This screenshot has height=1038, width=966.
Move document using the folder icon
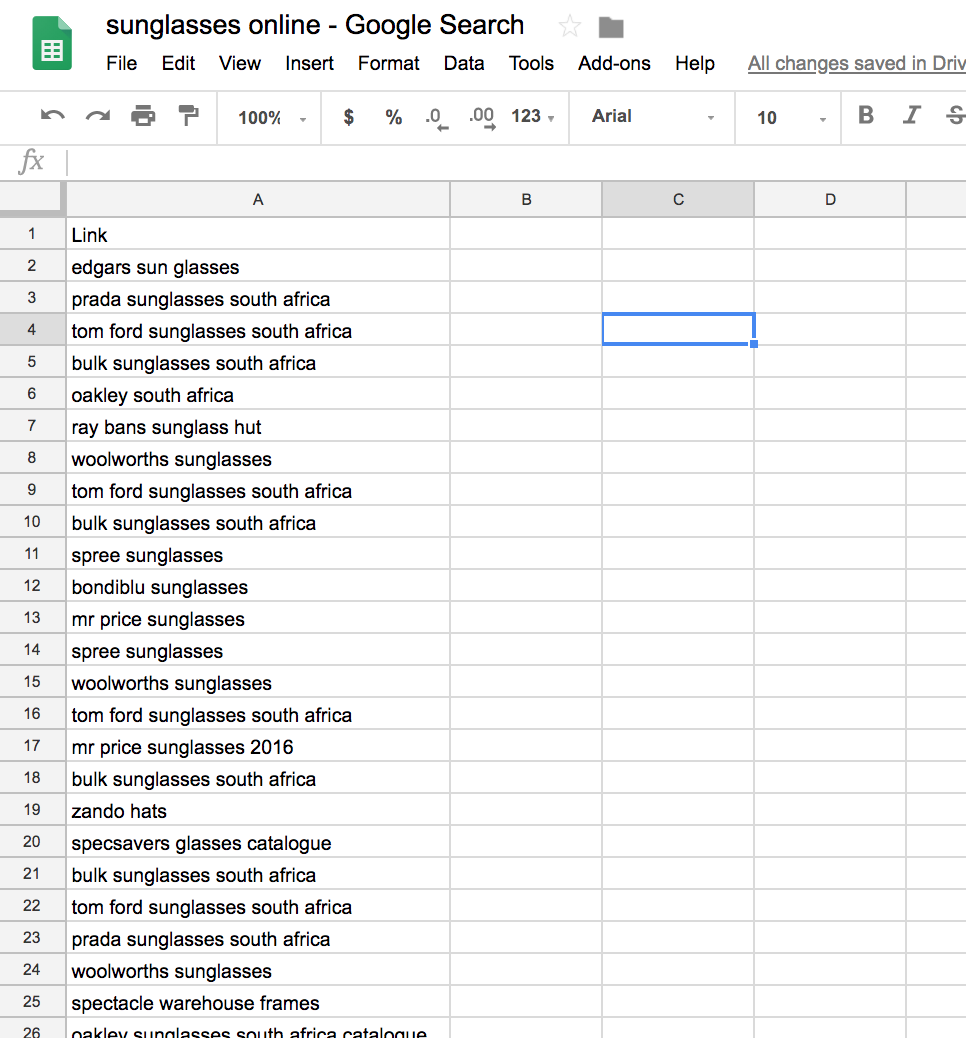pyautogui.click(x=610, y=27)
